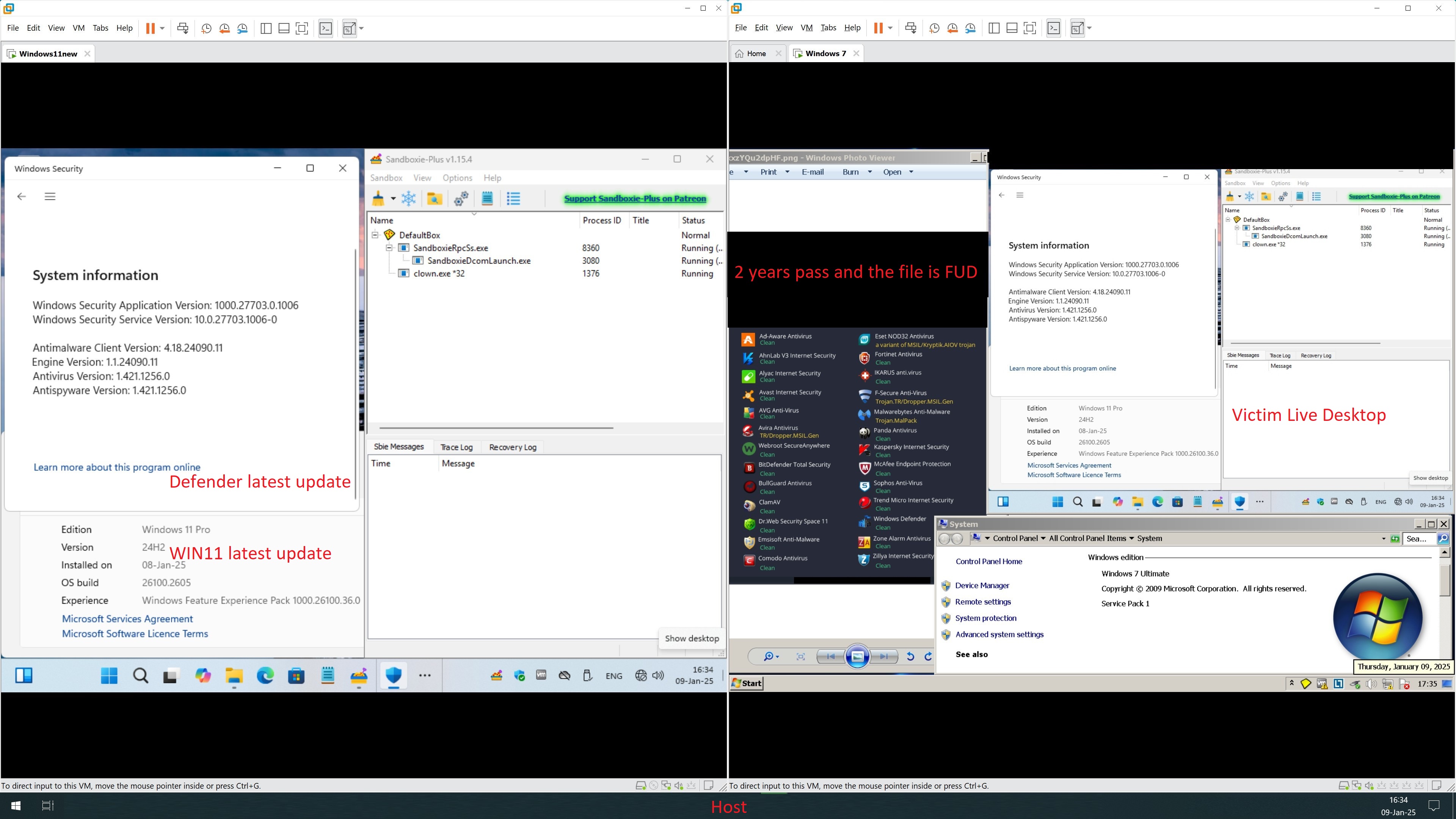This screenshot has height=819, width=1456.
Task: Click Windows 7 Start button
Action: point(747,683)
